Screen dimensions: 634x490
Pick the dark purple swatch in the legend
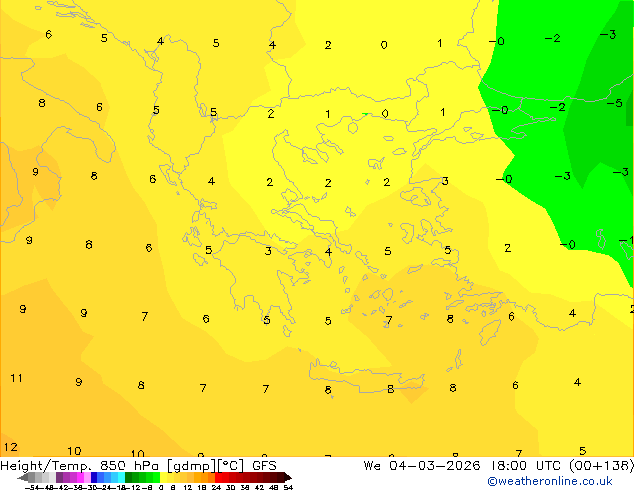(x=59, y=477)
